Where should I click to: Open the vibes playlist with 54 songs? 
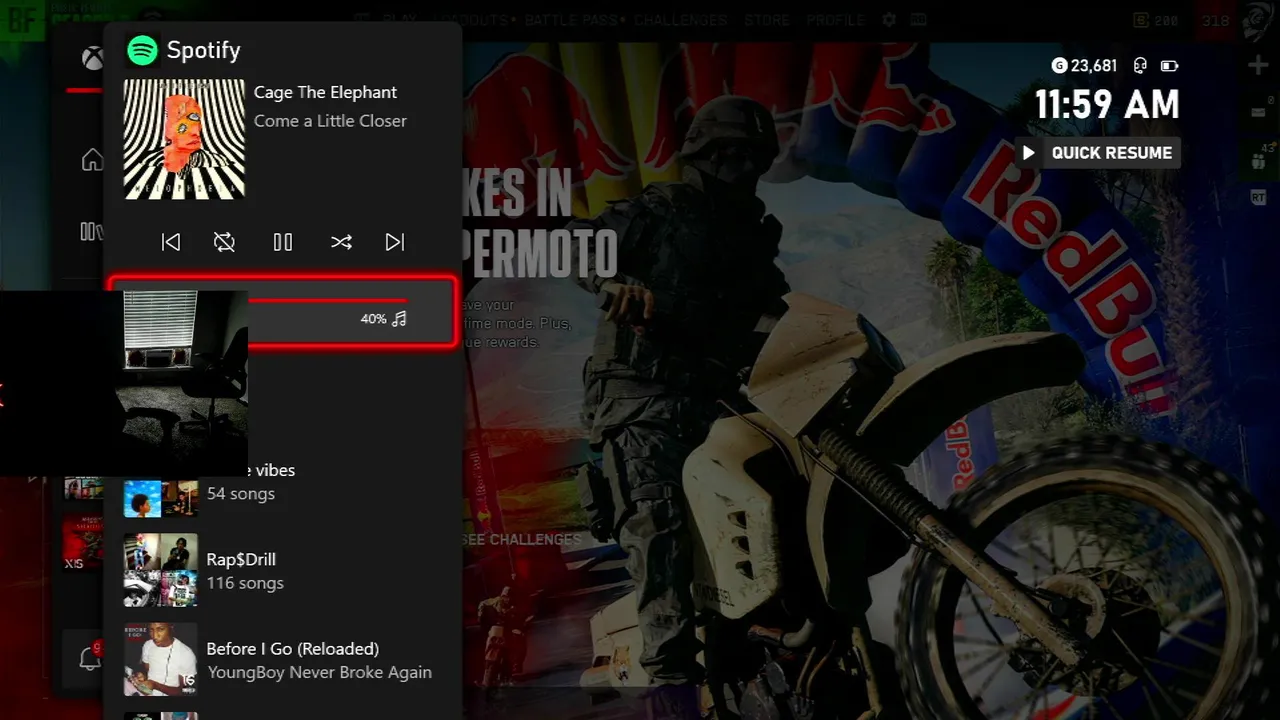click(x=283, y=482)
